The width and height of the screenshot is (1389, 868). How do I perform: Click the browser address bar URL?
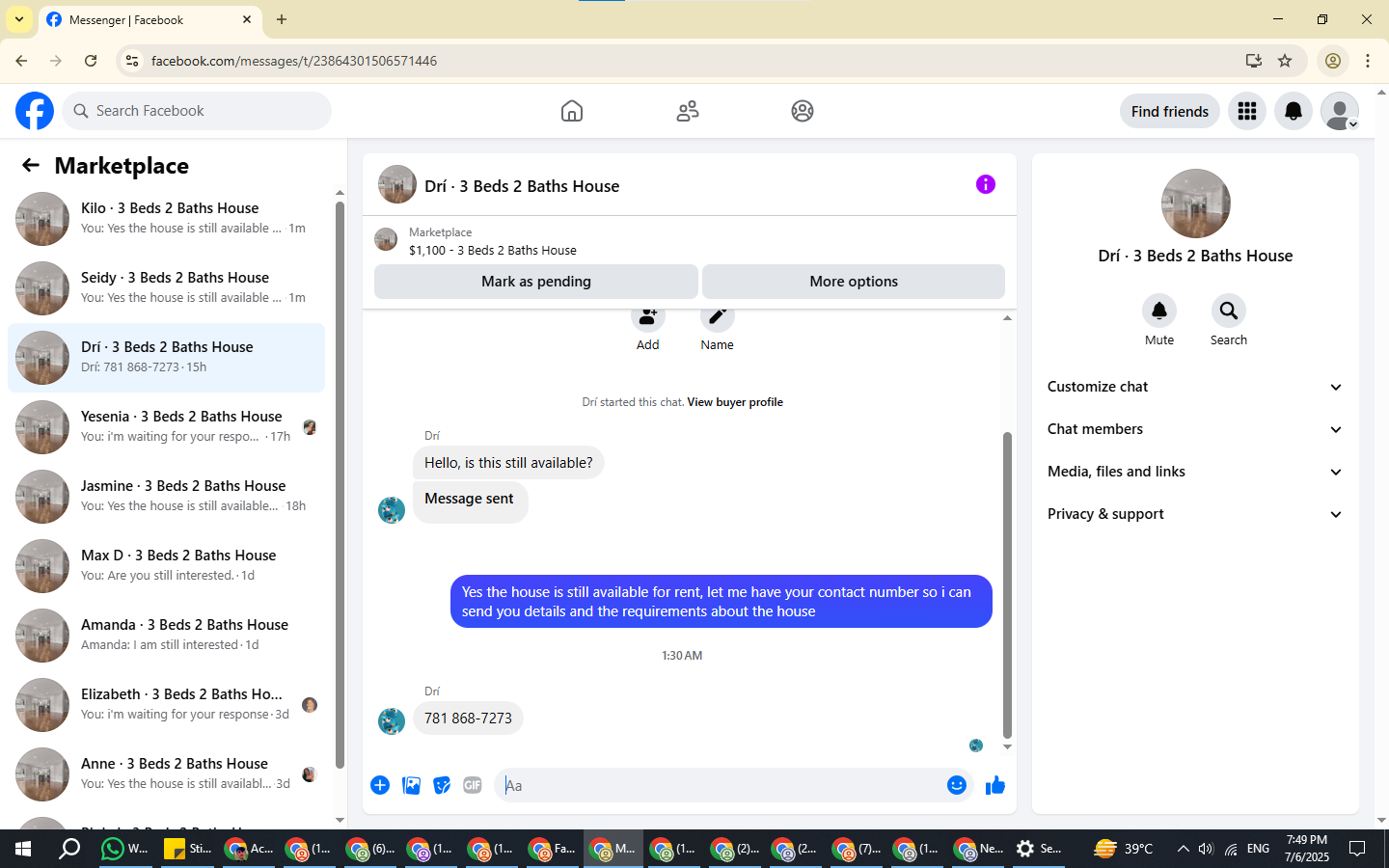294,61
